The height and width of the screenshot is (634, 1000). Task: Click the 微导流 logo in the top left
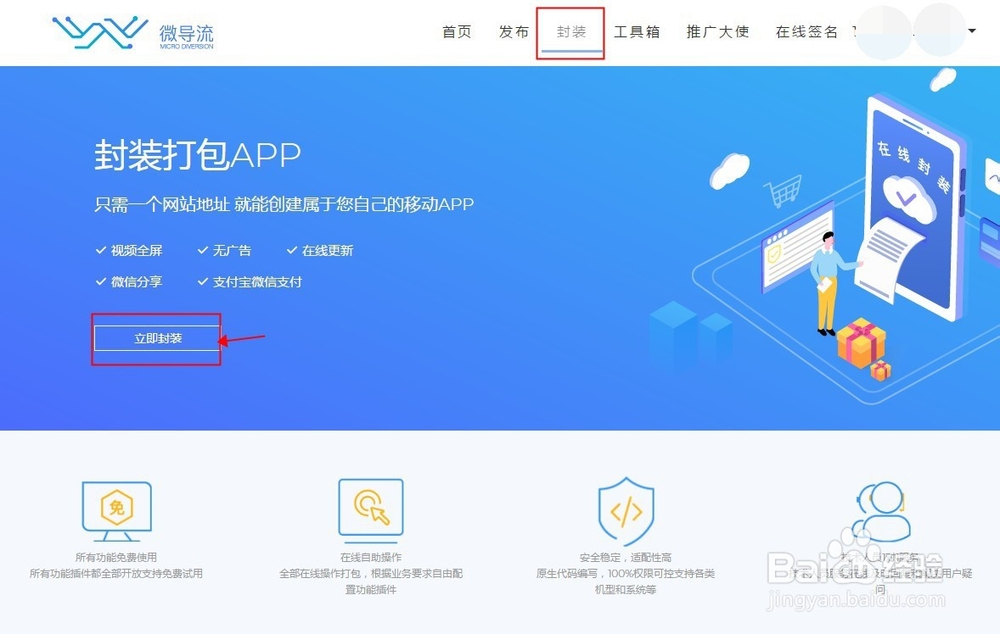131,31
